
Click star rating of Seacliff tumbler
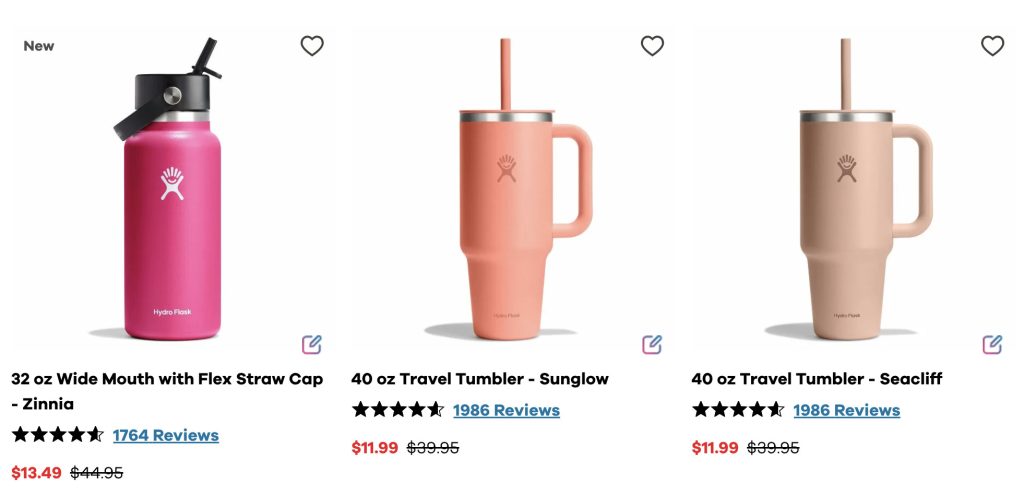point(738,410)
